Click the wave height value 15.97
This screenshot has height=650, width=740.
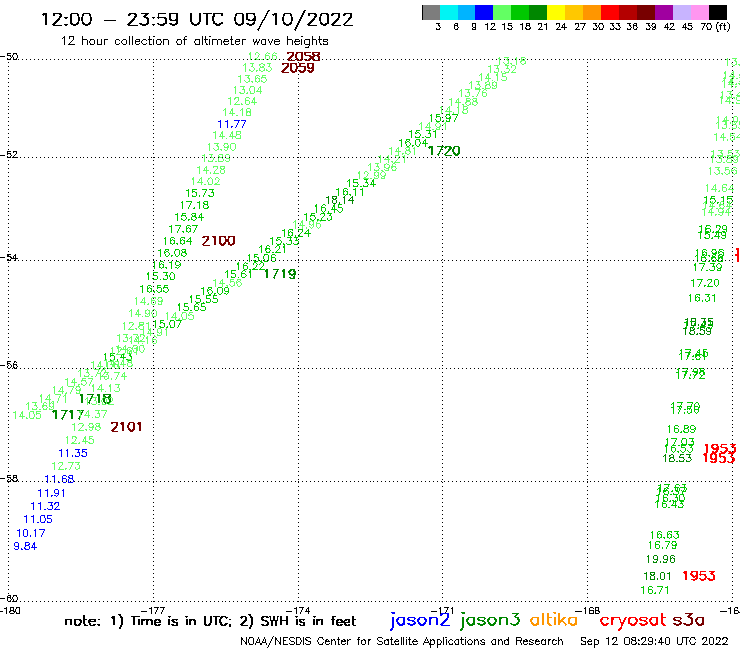[x=443, y=118]
